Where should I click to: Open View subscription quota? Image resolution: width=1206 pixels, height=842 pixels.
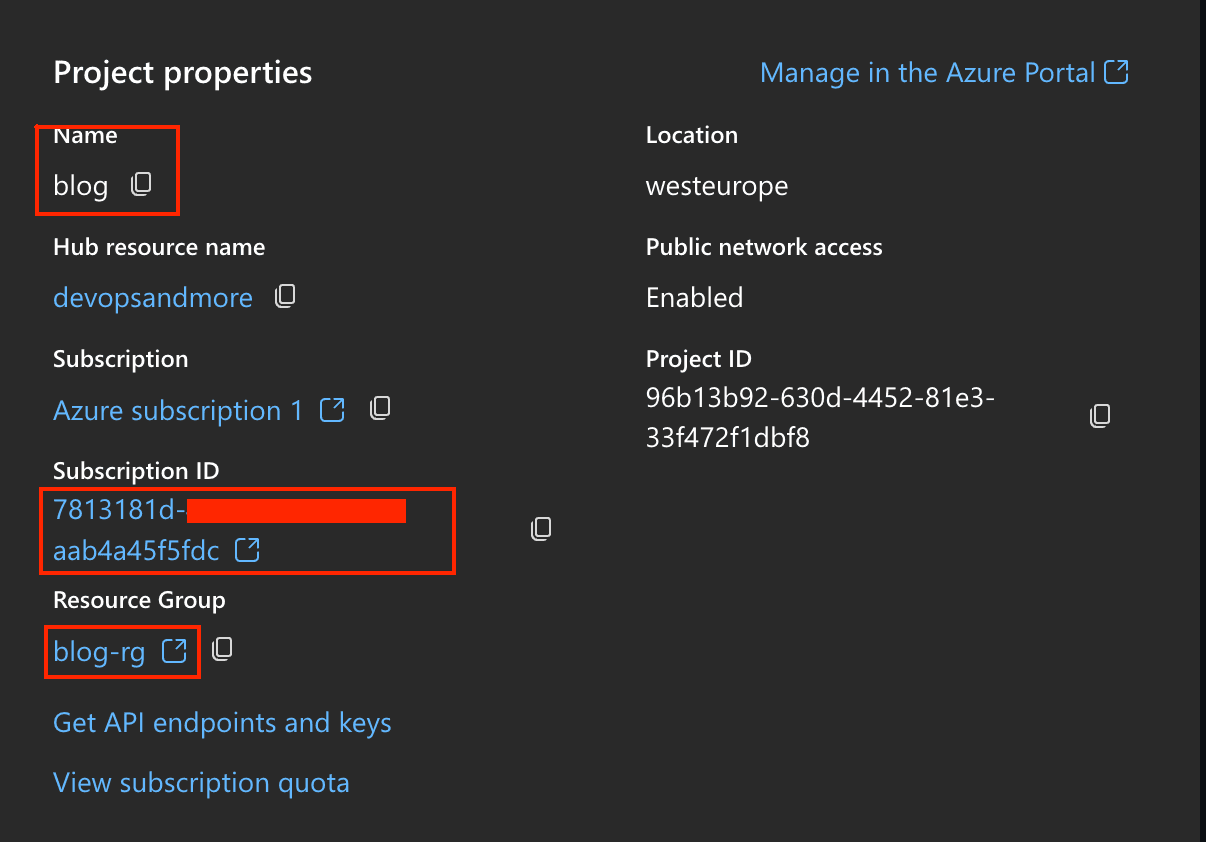pos(201,782)
